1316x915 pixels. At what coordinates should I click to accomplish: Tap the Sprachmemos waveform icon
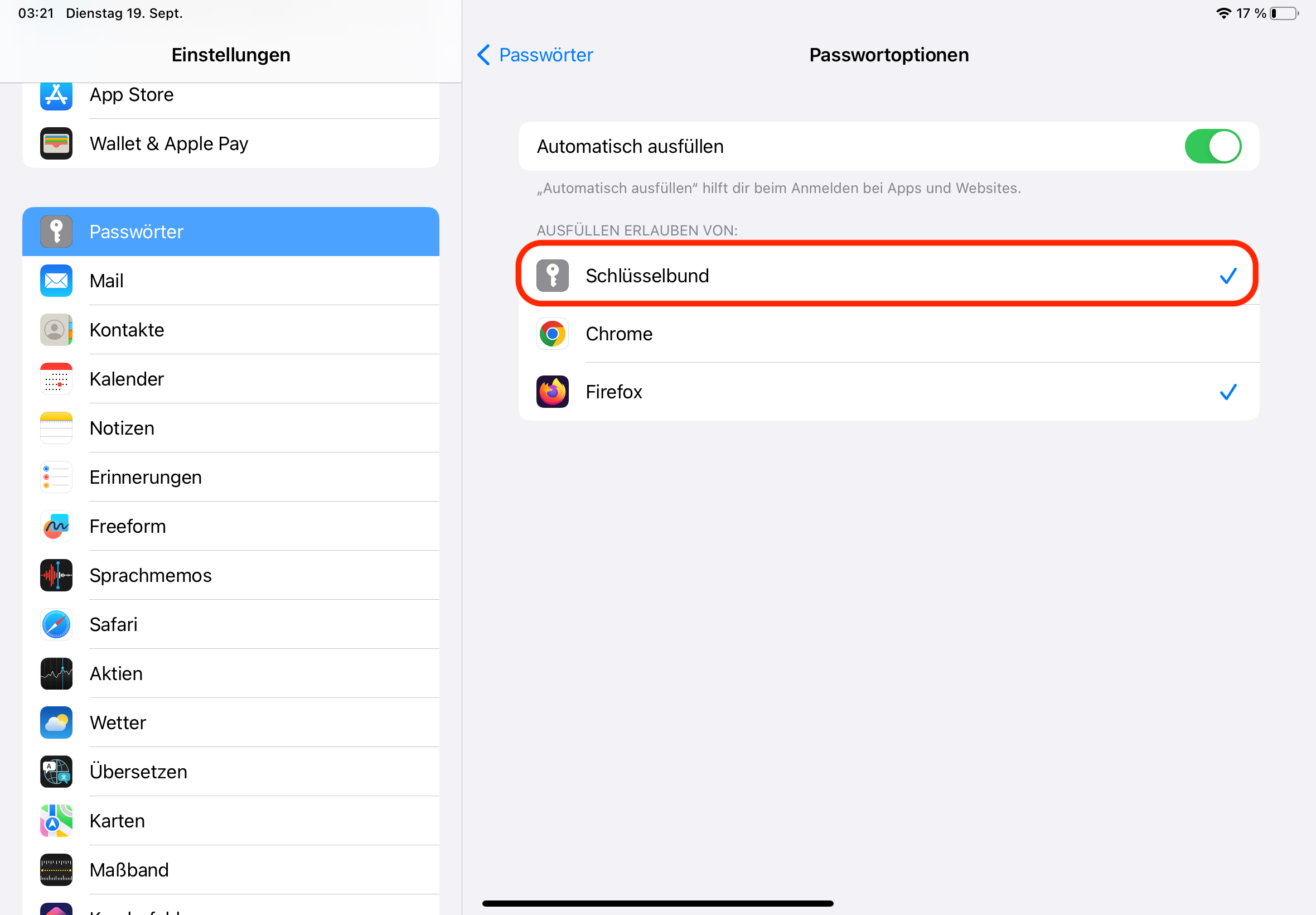click(56, 575)
